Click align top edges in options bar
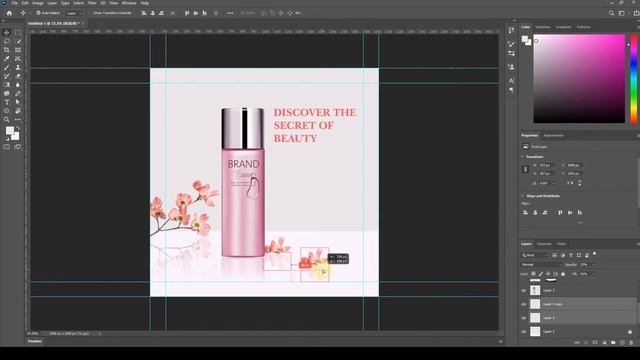640x360 pixels. (x=187, y=13)
